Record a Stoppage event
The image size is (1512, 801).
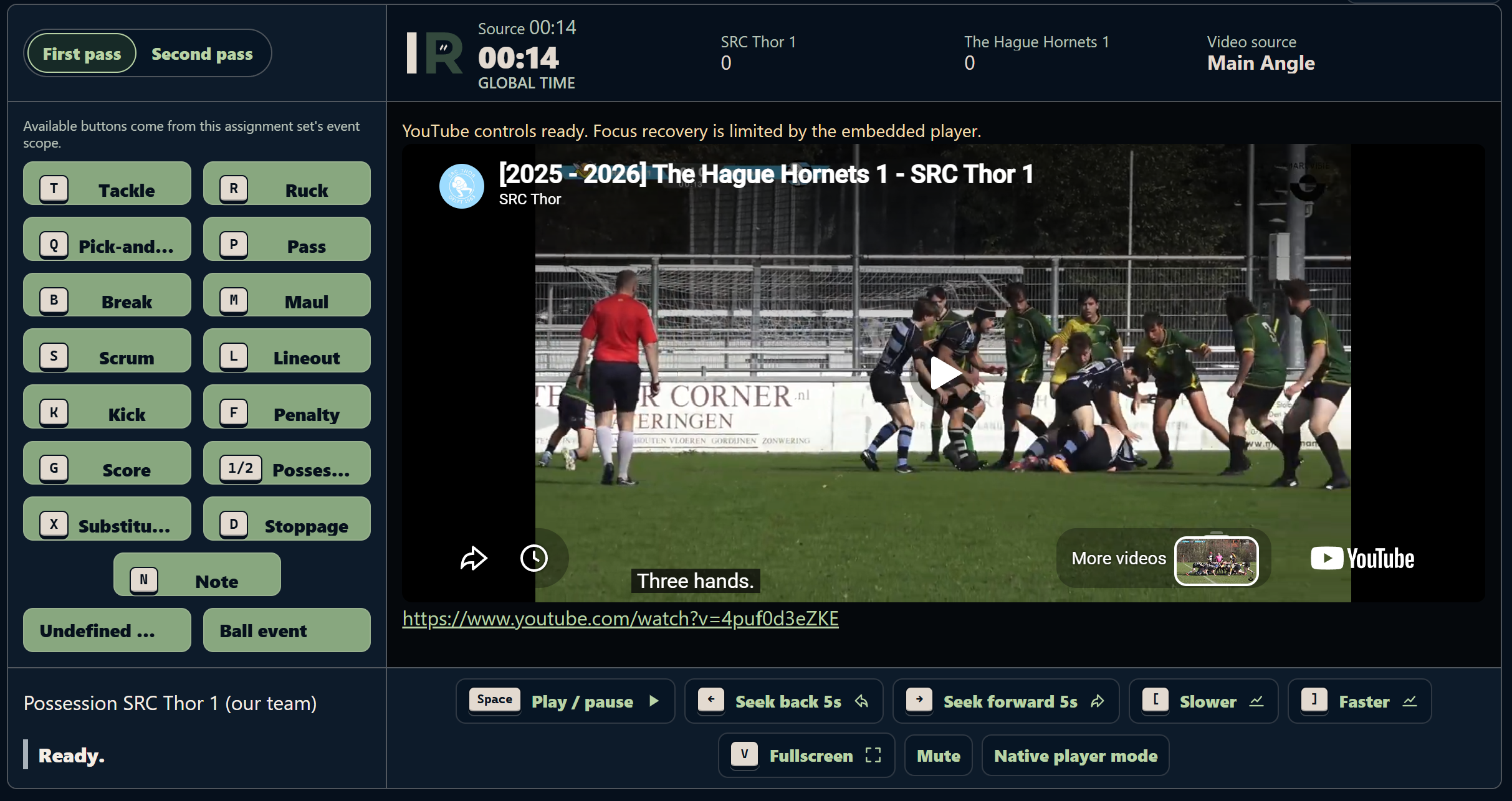(x=287, y=519)
